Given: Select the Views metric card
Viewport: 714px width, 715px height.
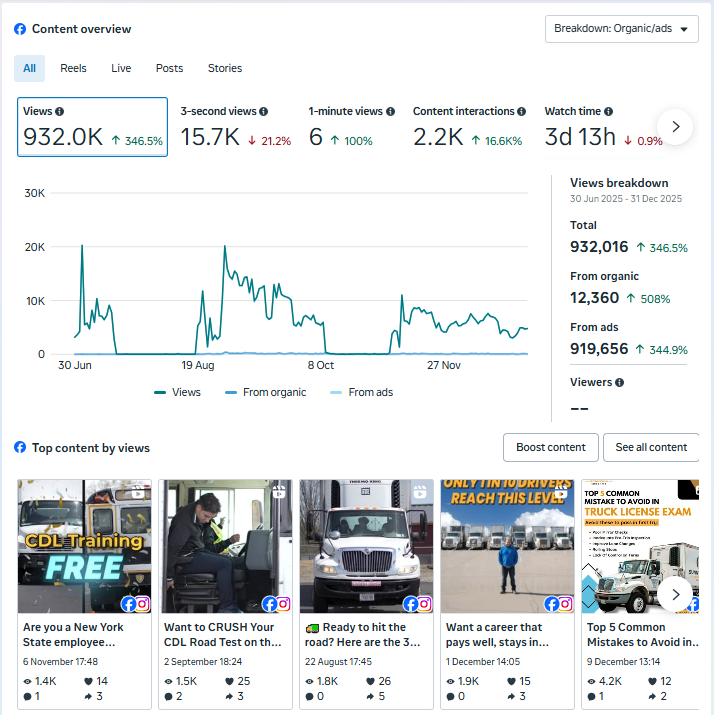Looking at the screenshot, I should coord(93,127).
